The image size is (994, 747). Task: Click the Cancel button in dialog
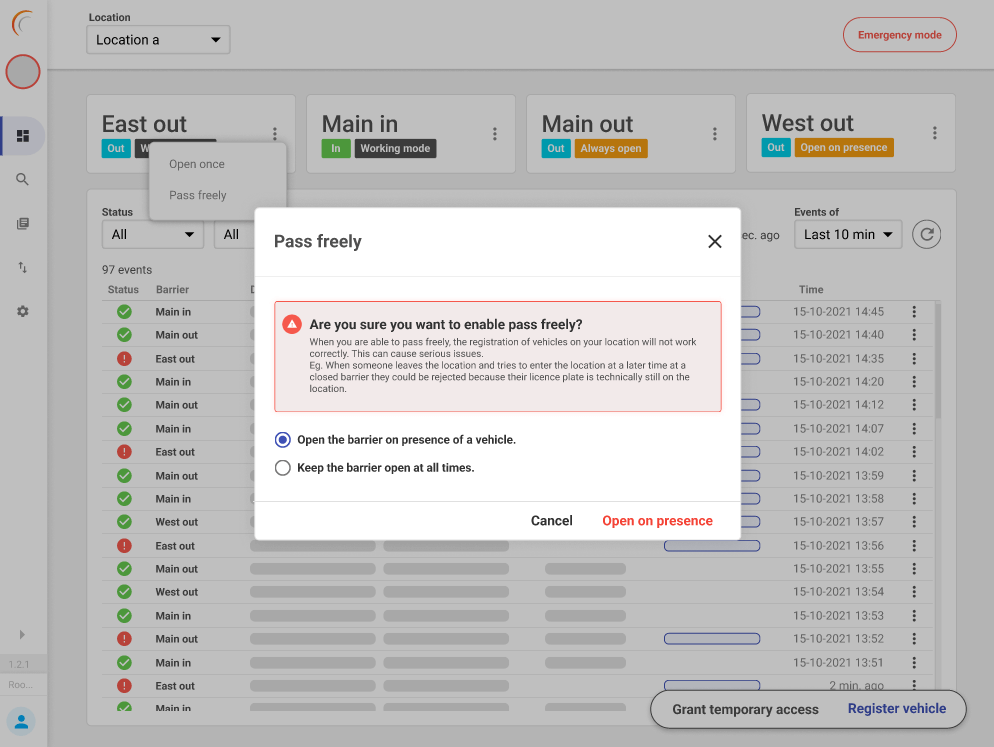pyautogui.click(x=551, y=521)
